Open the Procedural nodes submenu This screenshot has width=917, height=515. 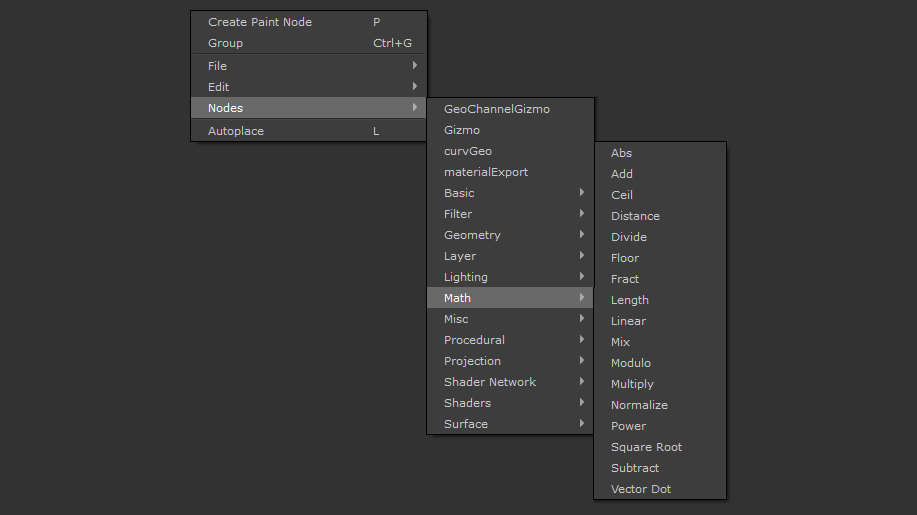pyautogui.click(x=474, y=340)
